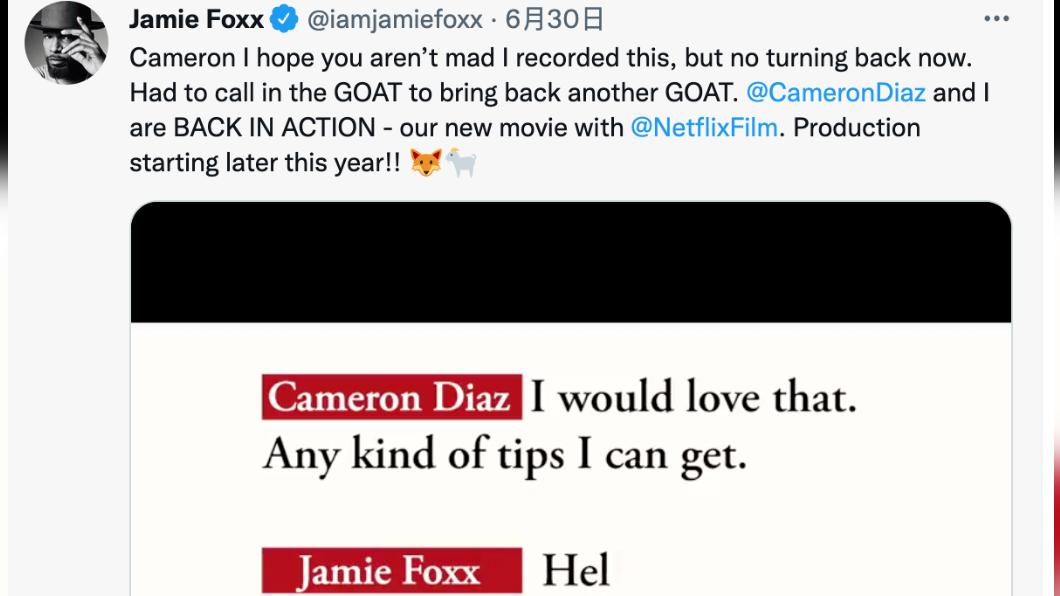Click the blue verified badge
The height and width of the screenshot is (596, 1060).
click(x=284, y=19)
